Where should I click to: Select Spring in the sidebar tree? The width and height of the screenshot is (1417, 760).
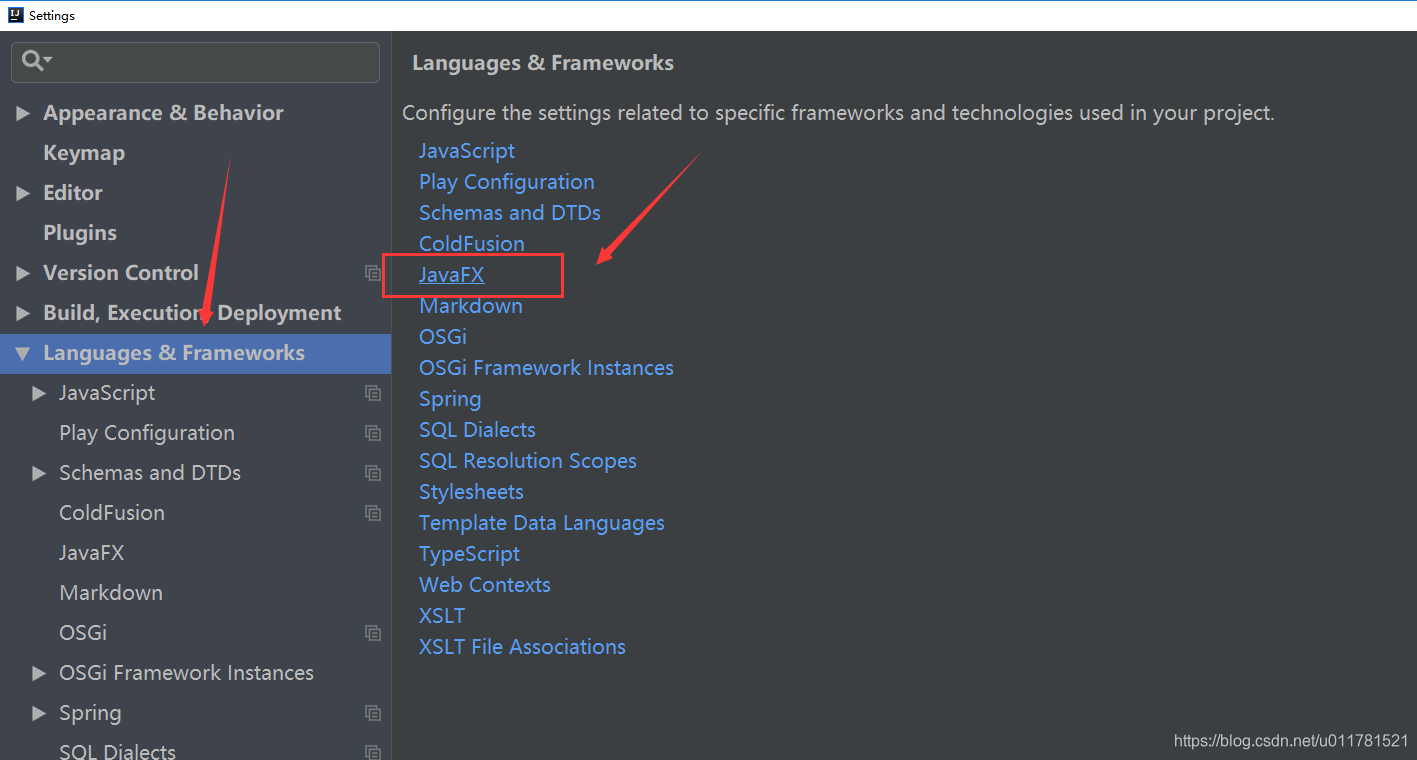point(90,713)
